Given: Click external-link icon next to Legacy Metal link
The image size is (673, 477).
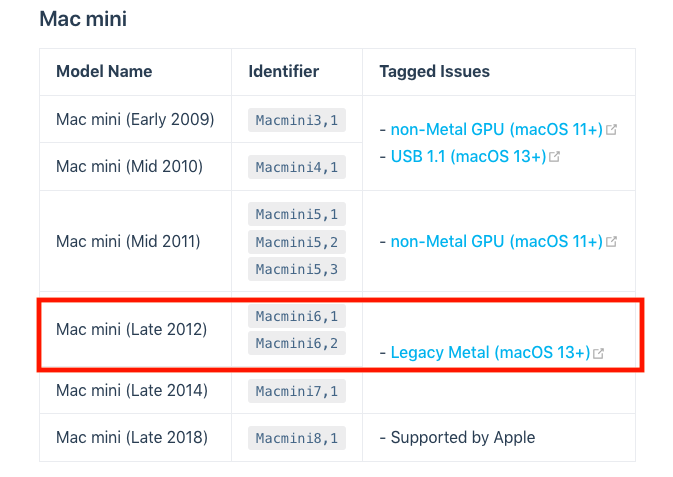Looking at the screenshot, I should tap(599, 353).
